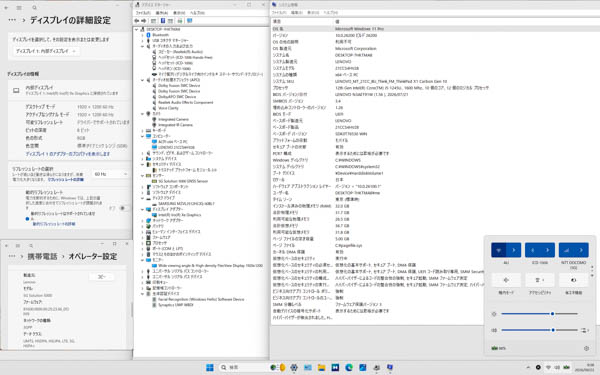Collapse the モニター node in Device Manager
This screenshot has width=600, height=375.
(x=142, y=260)
